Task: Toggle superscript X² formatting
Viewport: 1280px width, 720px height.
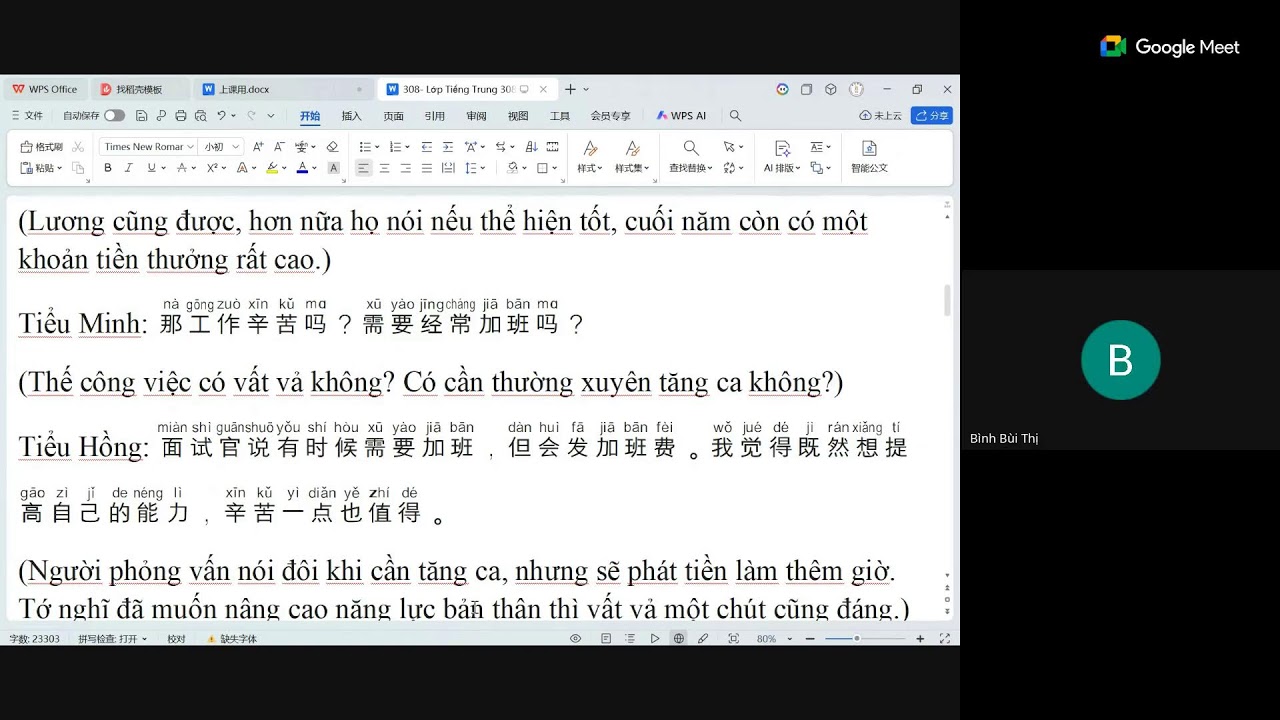Action: click(x=212, y=168)
